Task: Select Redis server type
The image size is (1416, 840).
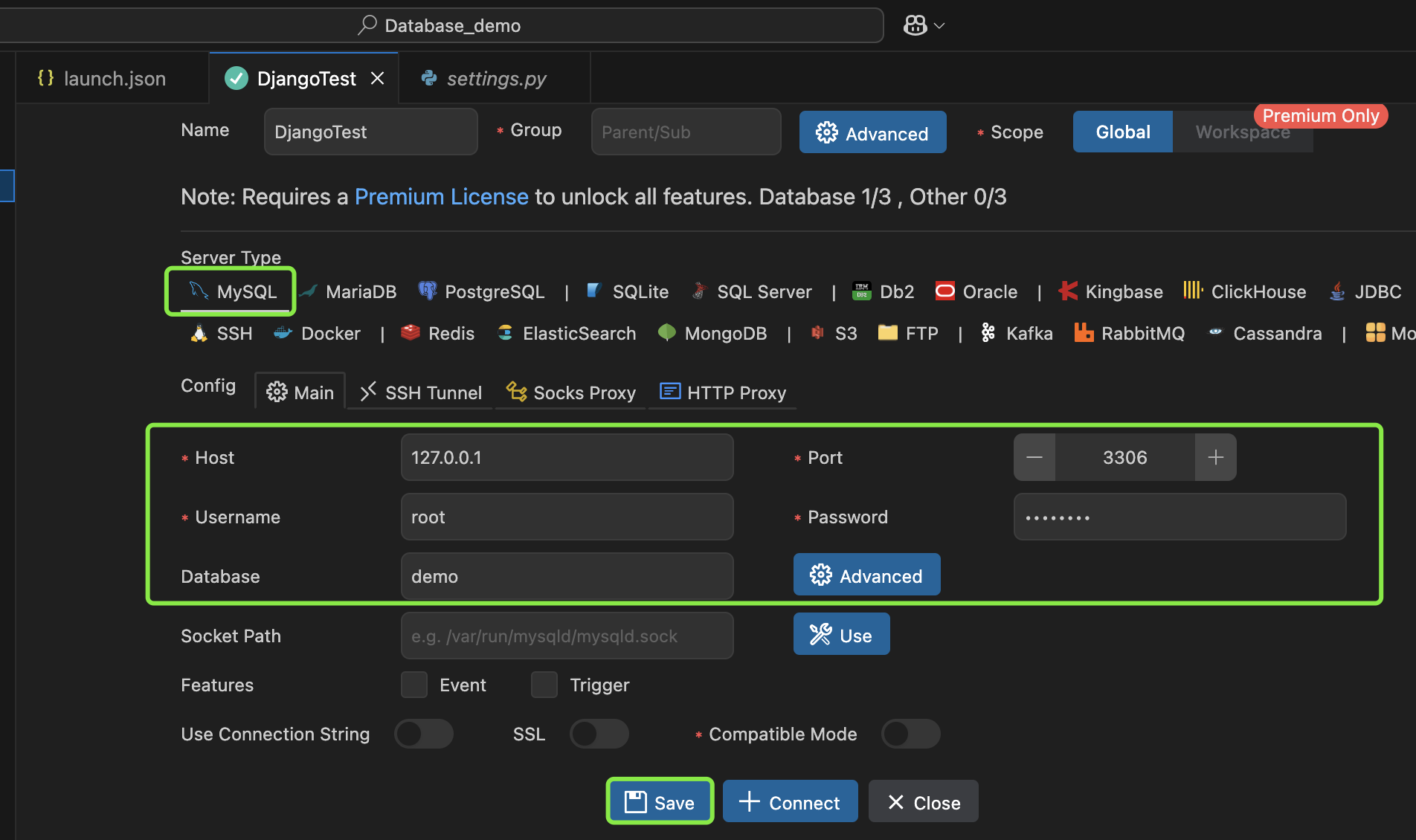Action: 437,333
